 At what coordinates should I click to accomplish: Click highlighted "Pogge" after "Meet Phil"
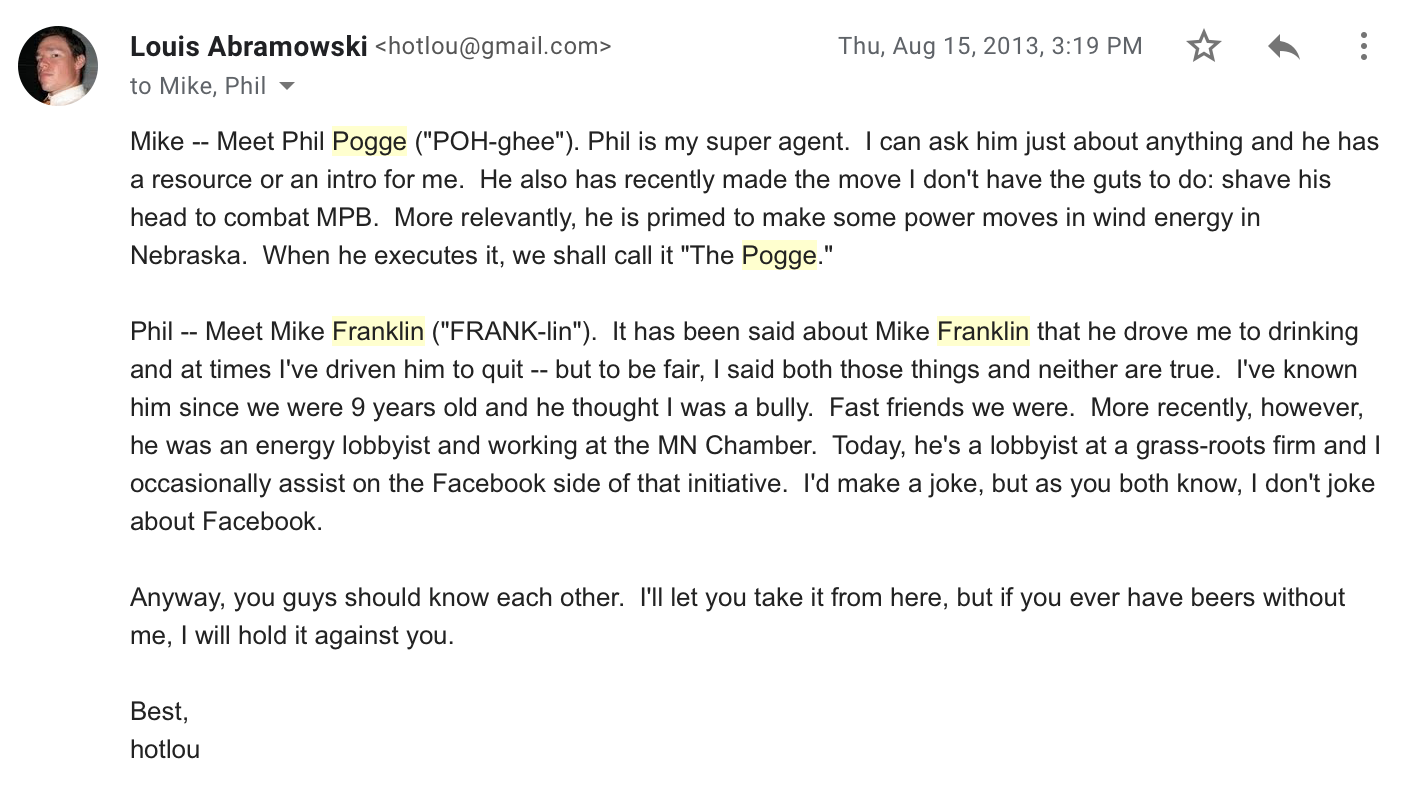point(369,142)
